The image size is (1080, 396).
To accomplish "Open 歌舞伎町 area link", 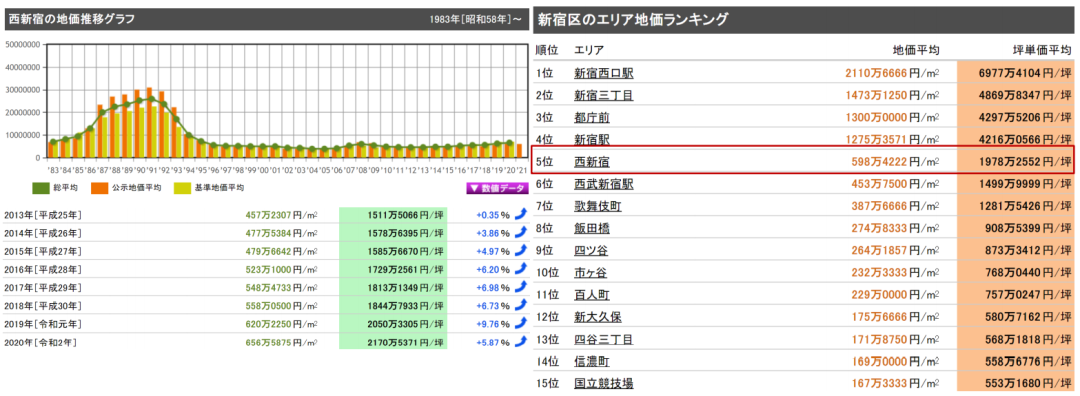I will pos(597,206).
